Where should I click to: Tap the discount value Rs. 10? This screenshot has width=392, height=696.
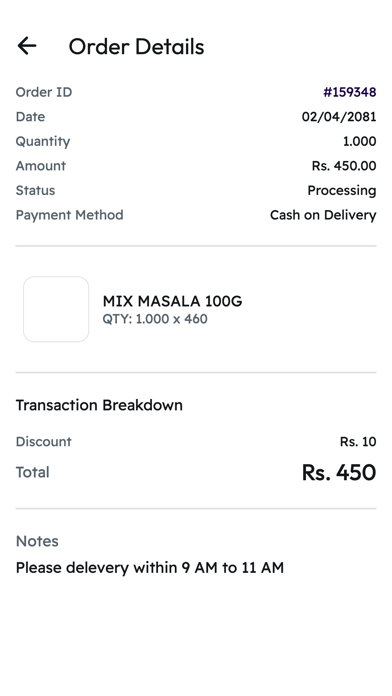358,442
